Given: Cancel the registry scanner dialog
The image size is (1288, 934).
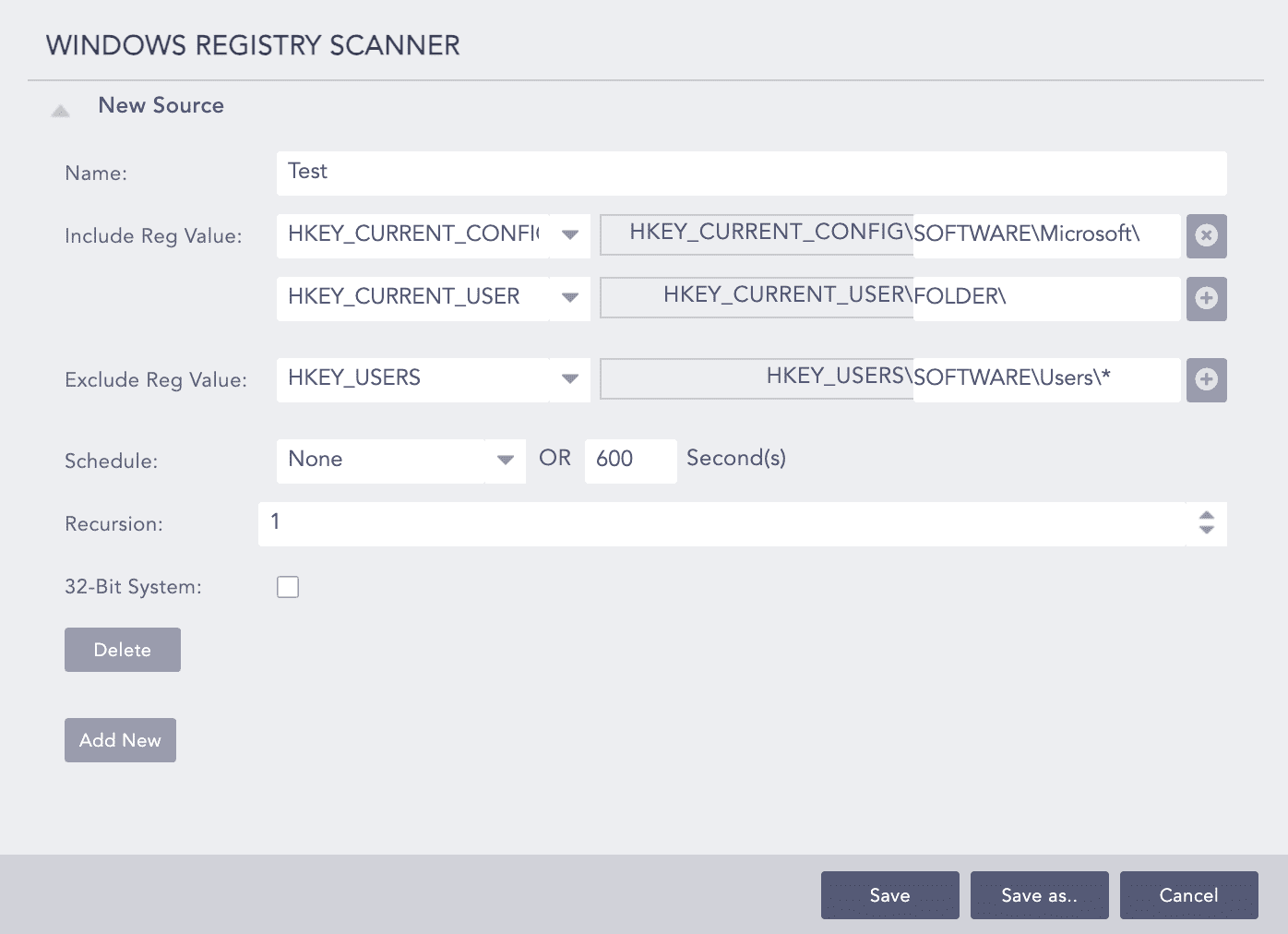Looking at the screenshot, I should [1188, 895].
